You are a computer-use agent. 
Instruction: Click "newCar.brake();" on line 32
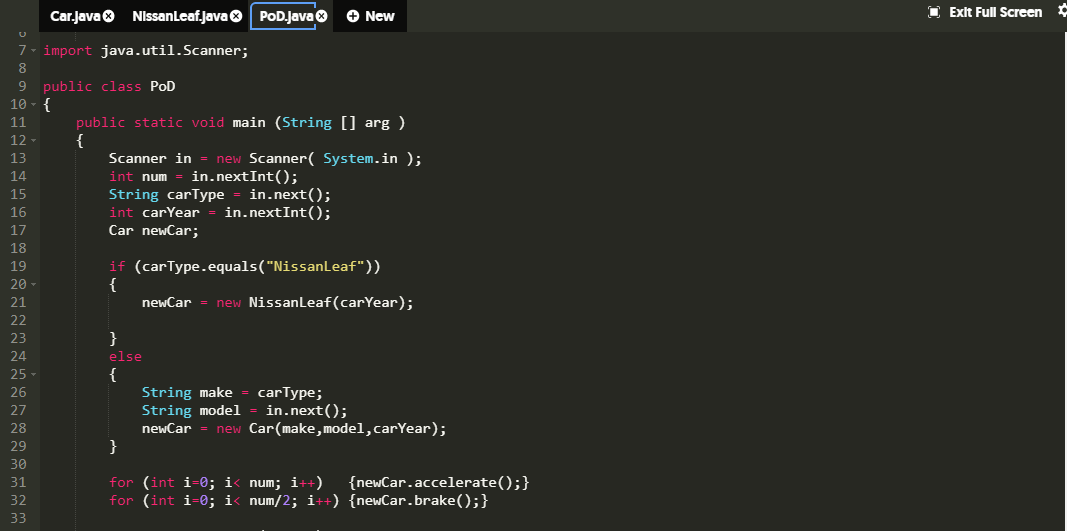point(418,500)
